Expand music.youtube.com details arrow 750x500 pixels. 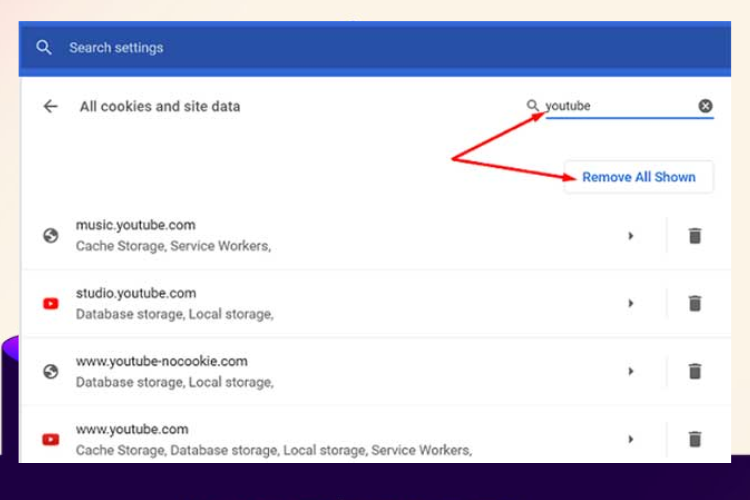630,235
